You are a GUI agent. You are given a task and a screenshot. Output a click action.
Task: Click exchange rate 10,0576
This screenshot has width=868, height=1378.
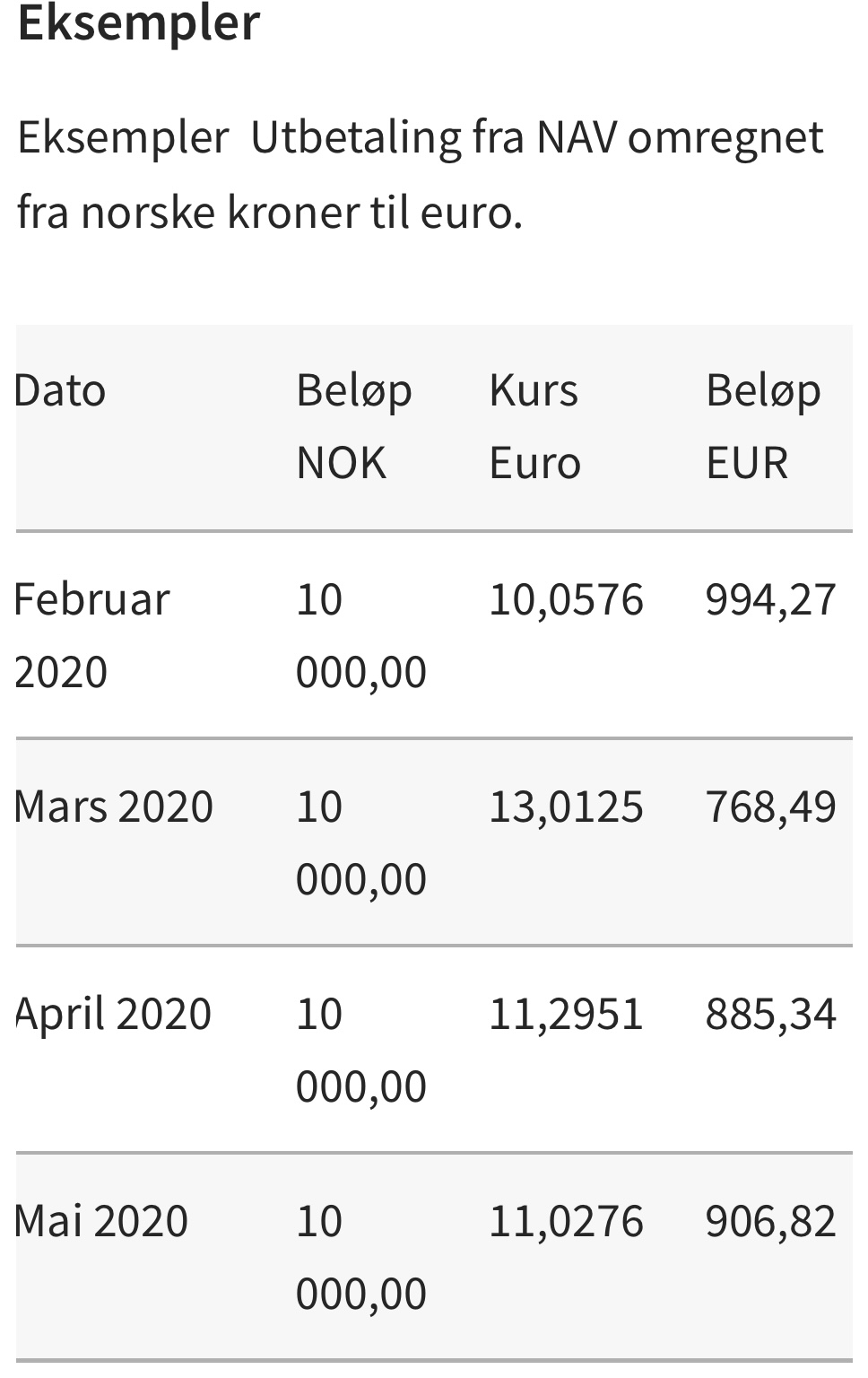click(566, 599)
